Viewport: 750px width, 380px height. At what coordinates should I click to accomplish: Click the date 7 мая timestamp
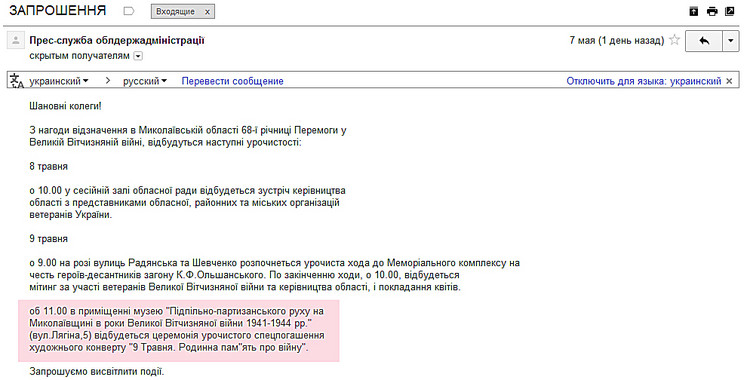pos(617,40)
